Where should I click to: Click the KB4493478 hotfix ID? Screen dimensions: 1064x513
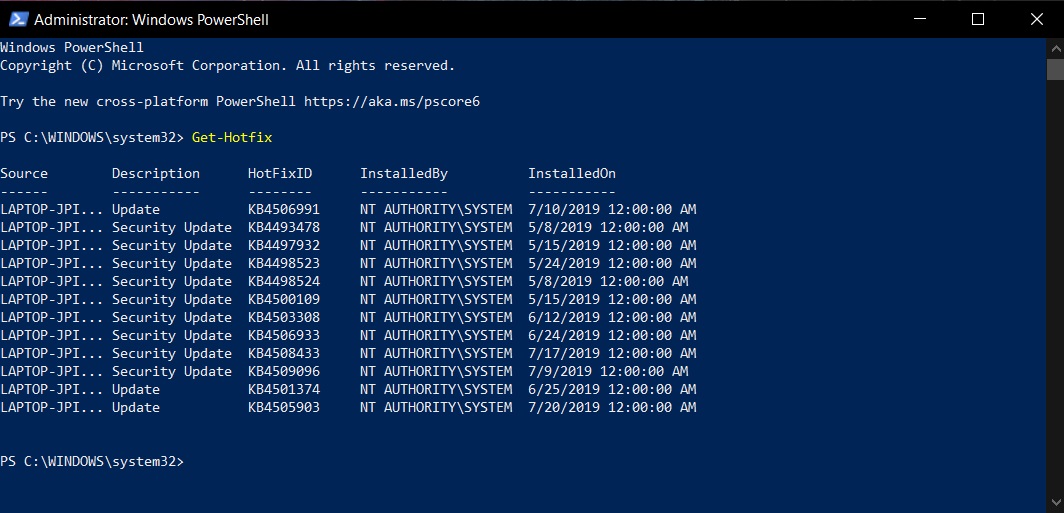[x=284, y=227]
